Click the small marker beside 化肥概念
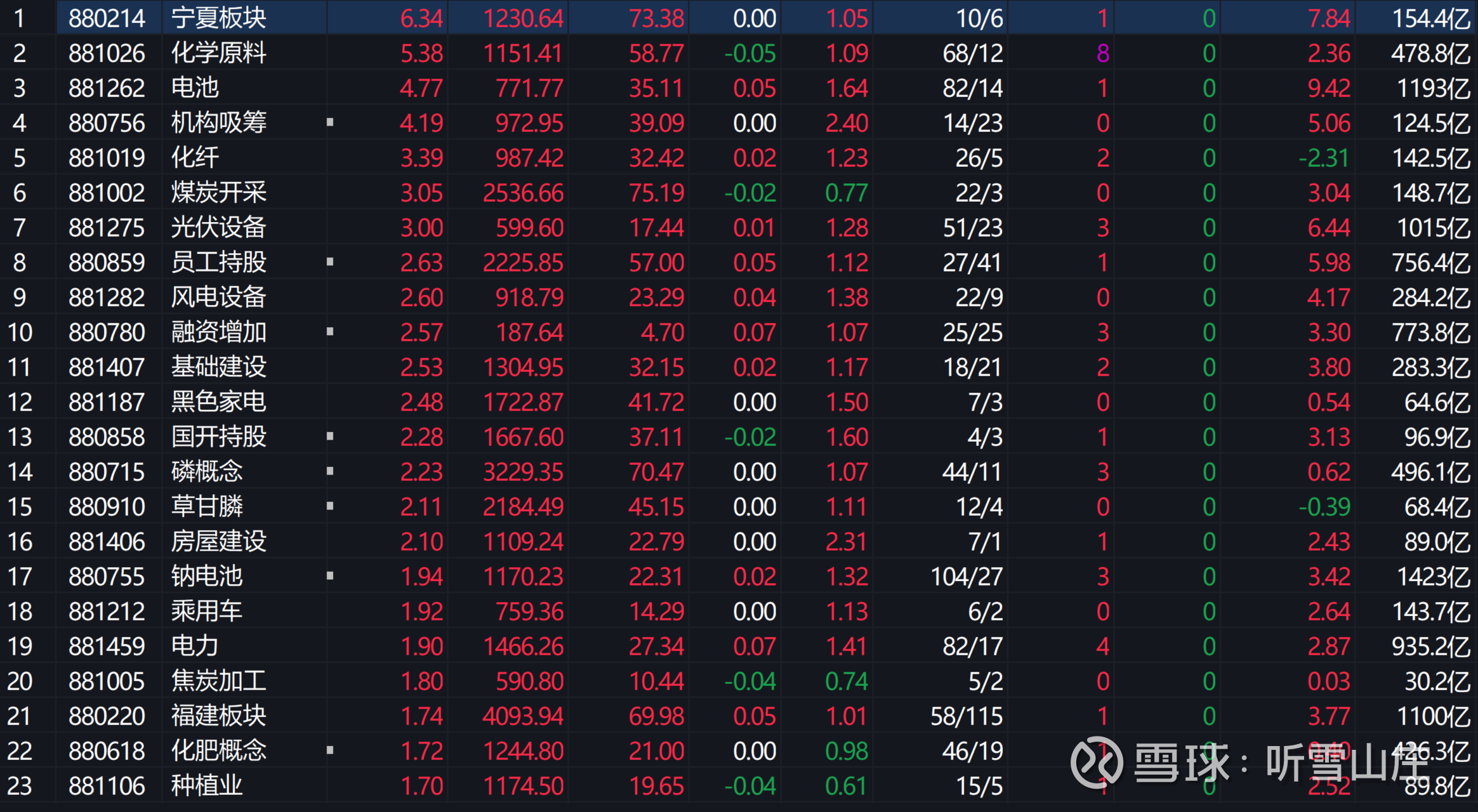Screen dimensions: 1478x812 tap(330, 750)
